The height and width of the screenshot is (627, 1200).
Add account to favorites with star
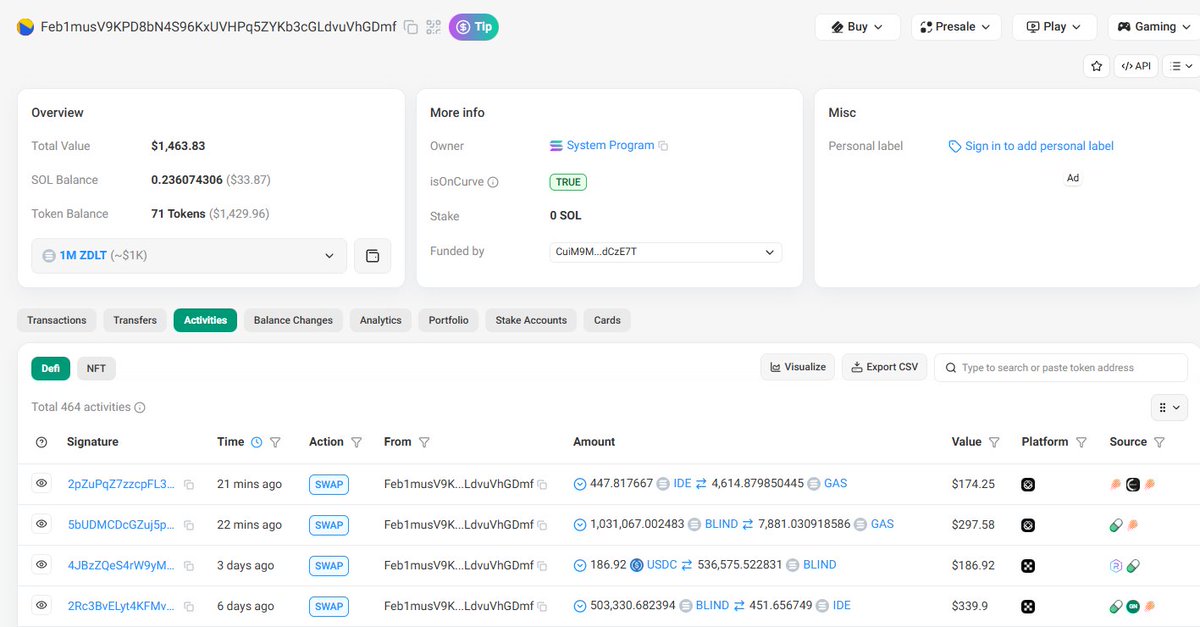click(x=1097, y=66)
